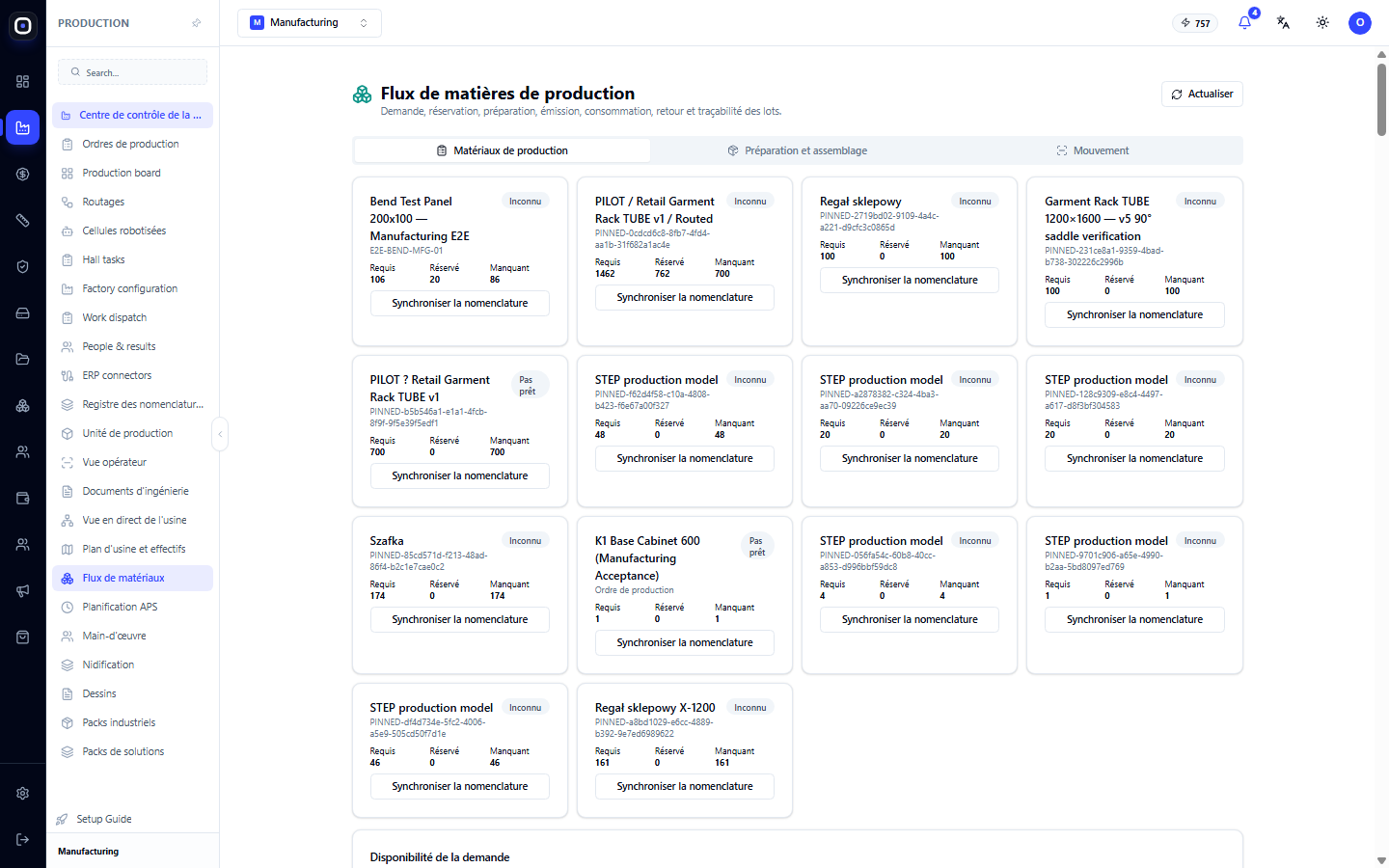Viewport: 1389px width, 868px height.
Task: Click the 757 credits badge
Action: point(1195,23)
